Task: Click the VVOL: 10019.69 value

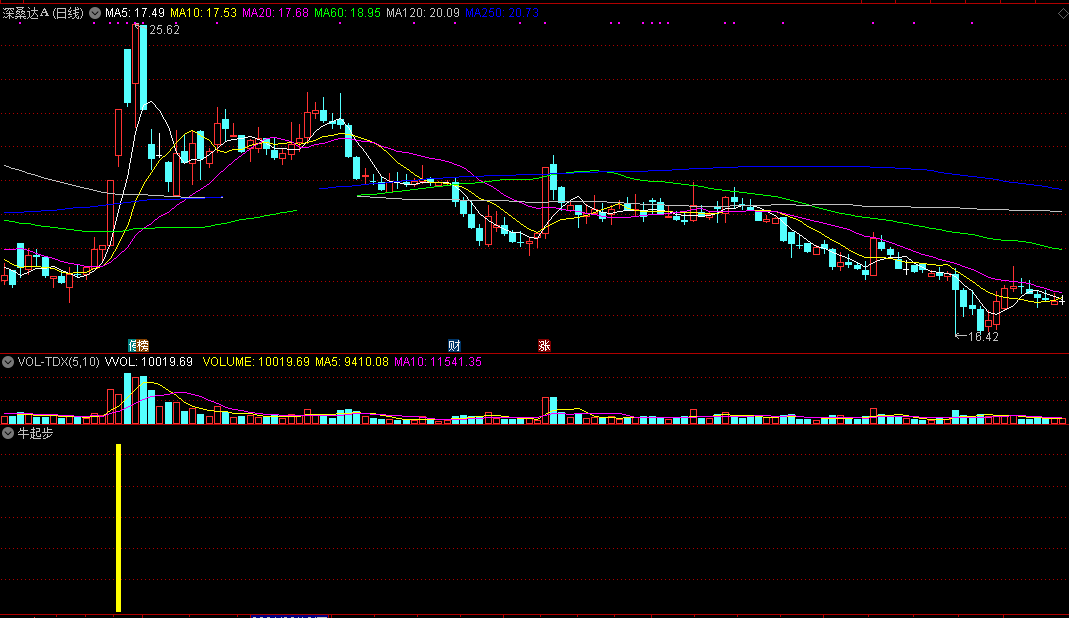Action: point(149,362)
